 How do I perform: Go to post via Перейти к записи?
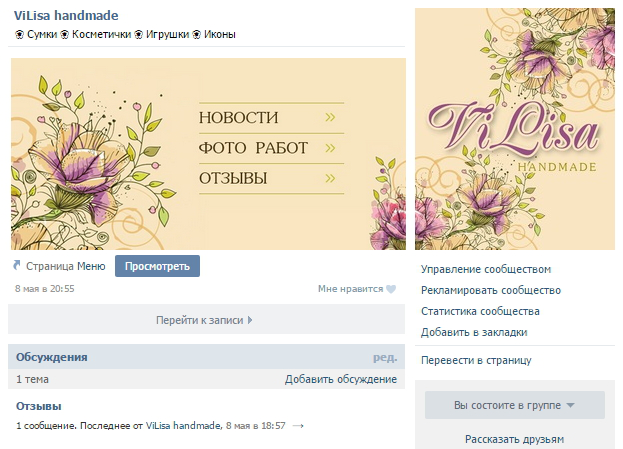point(206,319)
